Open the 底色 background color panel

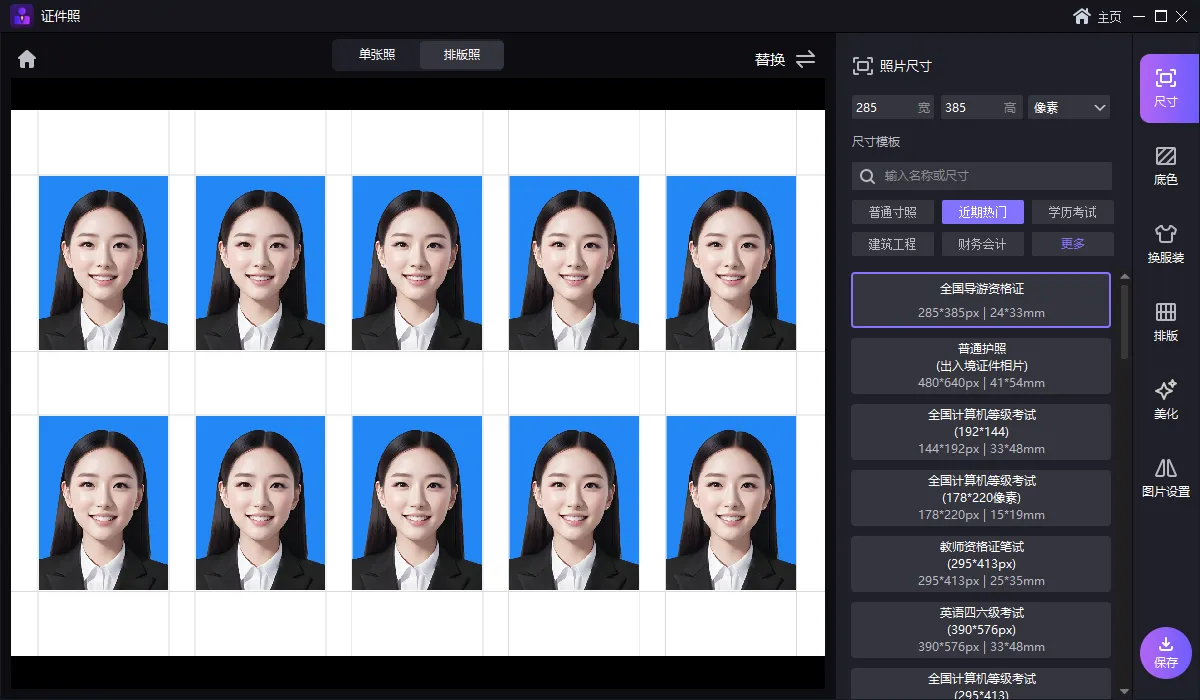(1165, 165)
